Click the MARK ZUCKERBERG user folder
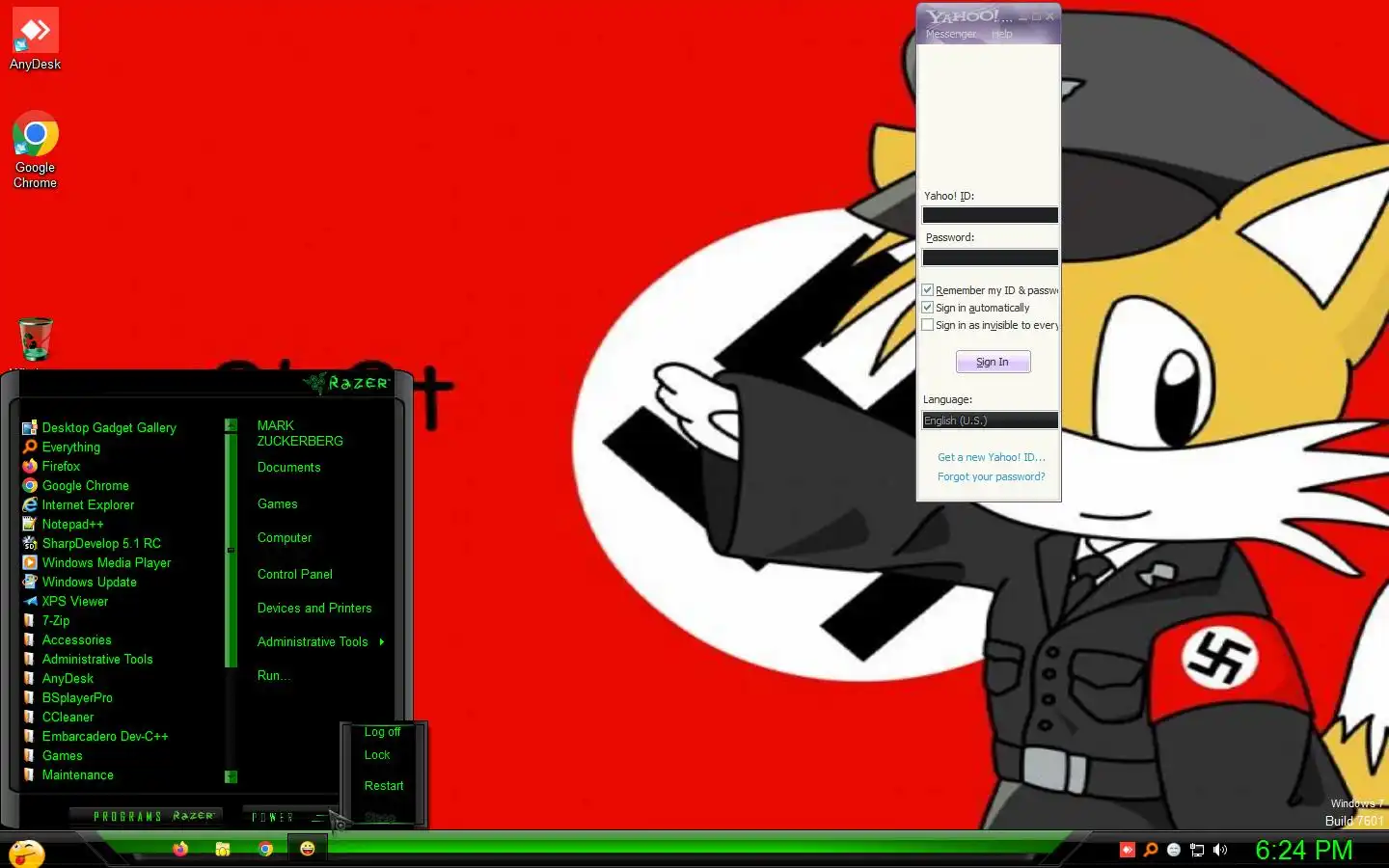The image size is (1389, 868). coord(300,433)
